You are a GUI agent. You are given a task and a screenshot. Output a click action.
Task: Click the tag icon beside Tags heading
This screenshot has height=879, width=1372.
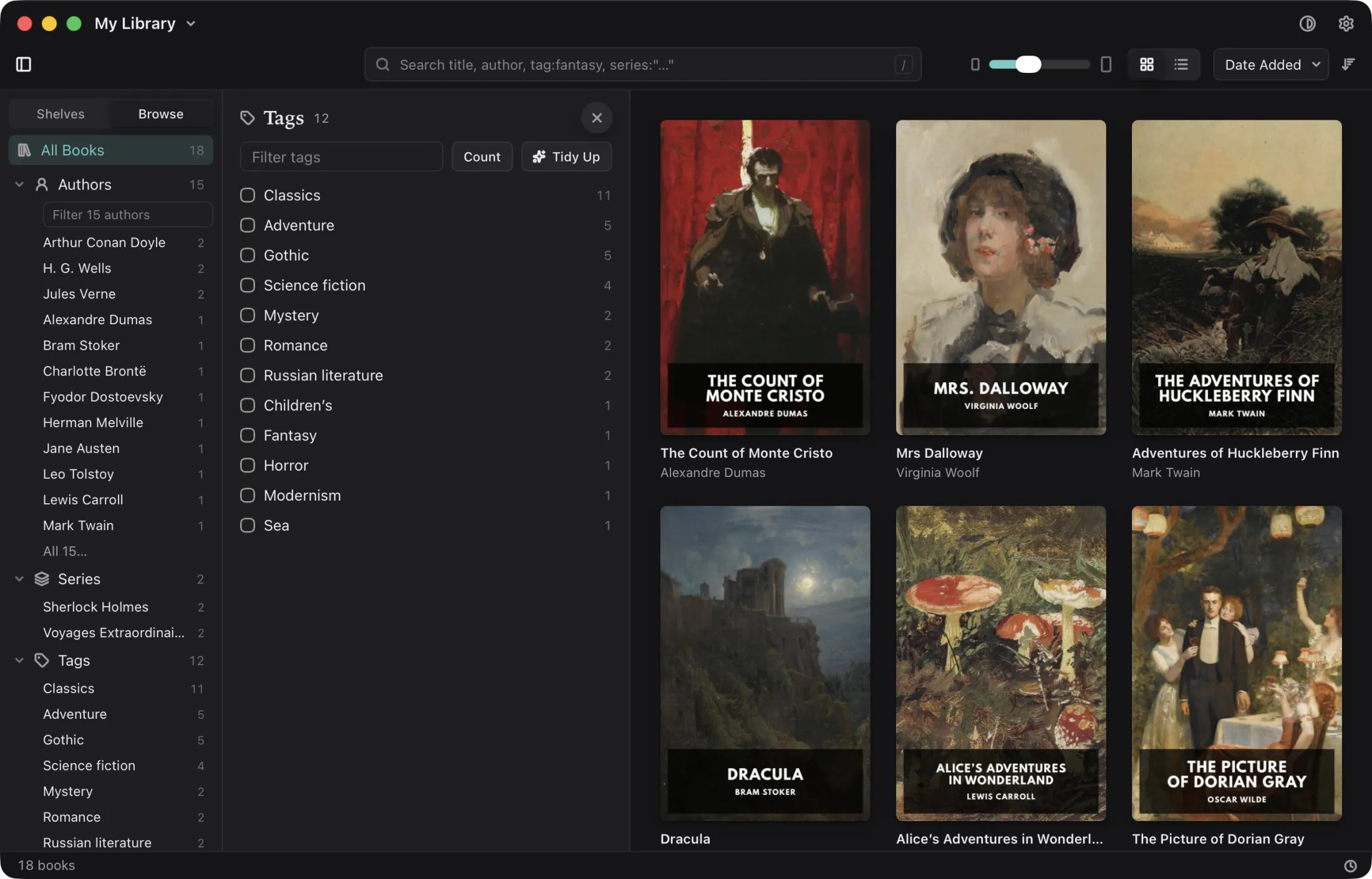point(248,118)
